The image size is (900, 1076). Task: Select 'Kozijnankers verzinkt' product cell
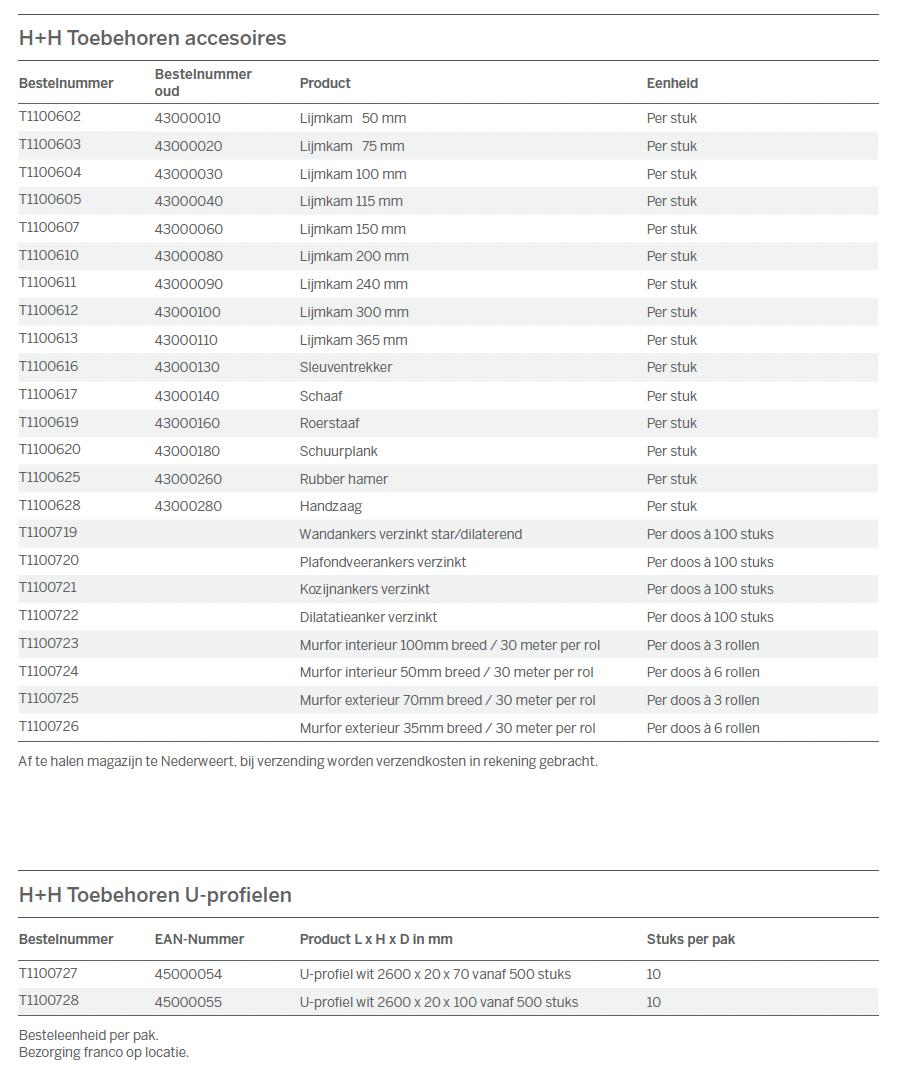click(365, 589)
